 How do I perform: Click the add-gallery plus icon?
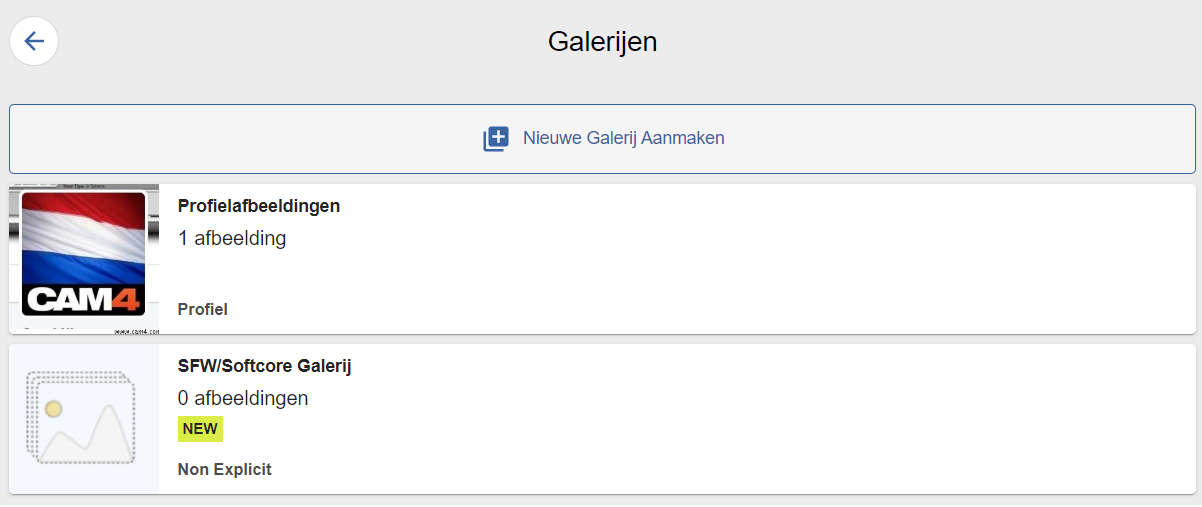click(496, 139)
